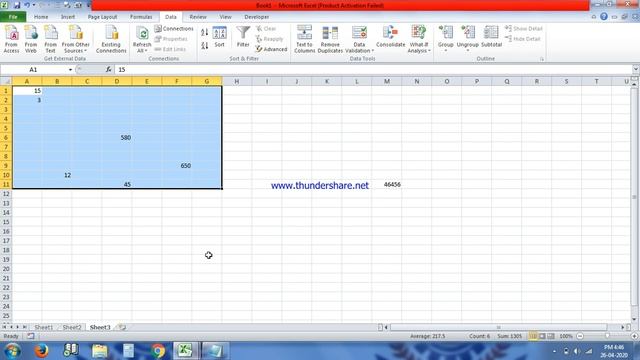Click the macro record status icon
640x360 pixels.
(x=31, y=336)
